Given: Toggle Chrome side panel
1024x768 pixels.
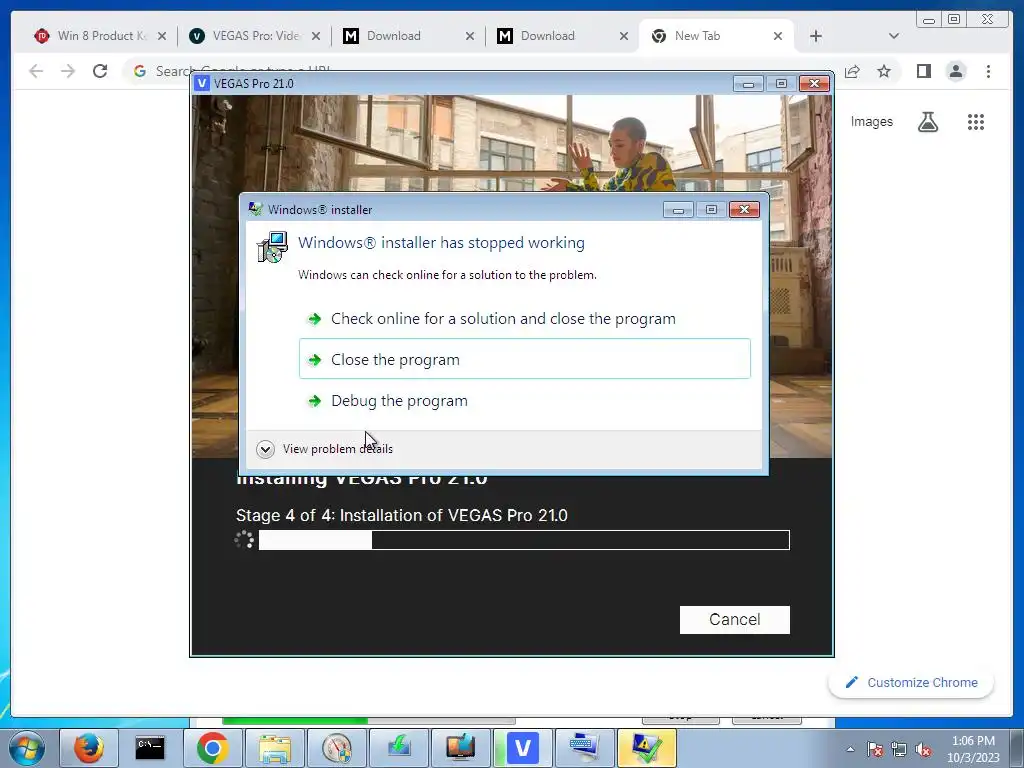Looking at the screenshot, I should tap(923, 71).
